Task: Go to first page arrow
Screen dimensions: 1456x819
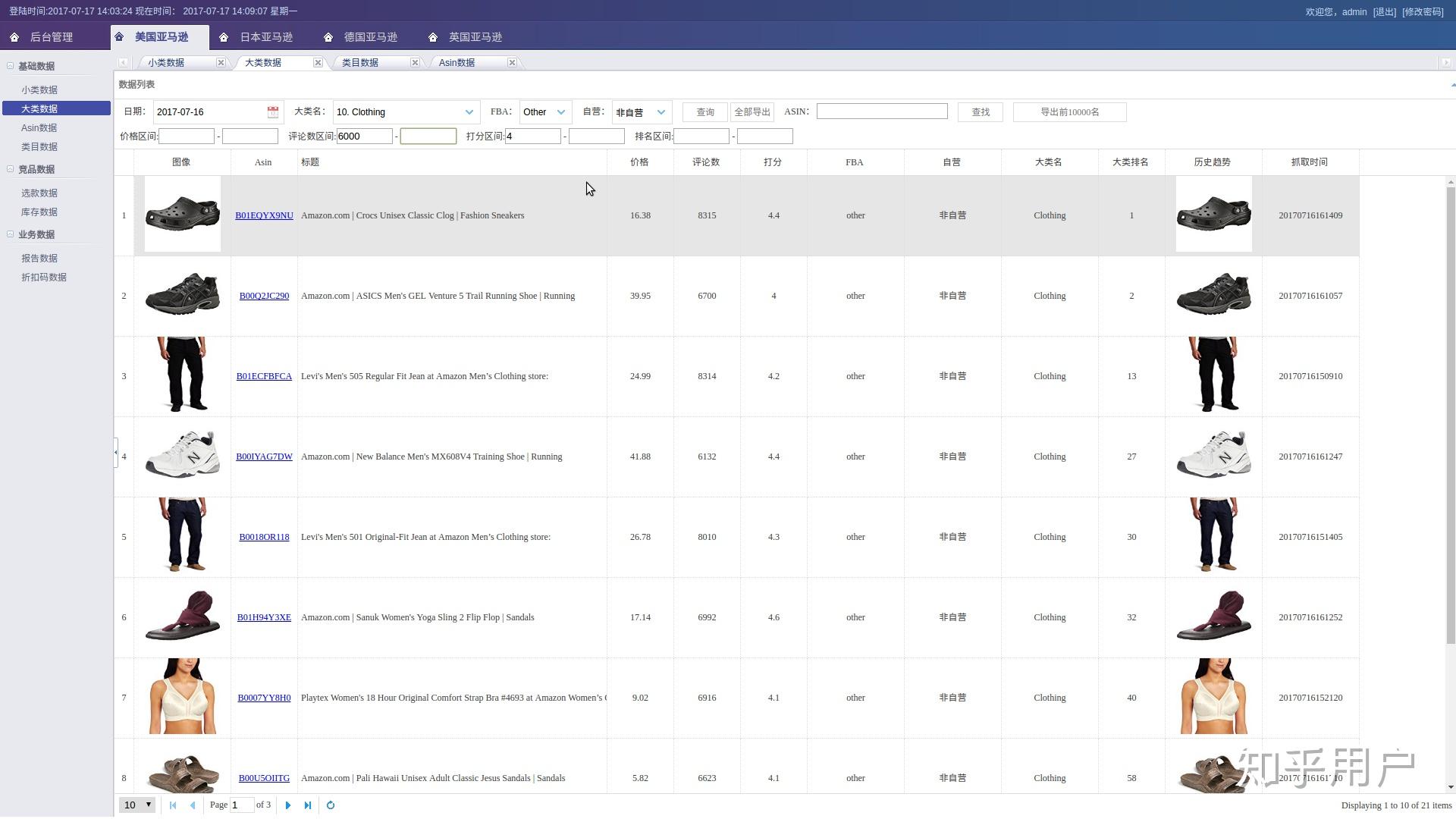Action: (173, 805)
